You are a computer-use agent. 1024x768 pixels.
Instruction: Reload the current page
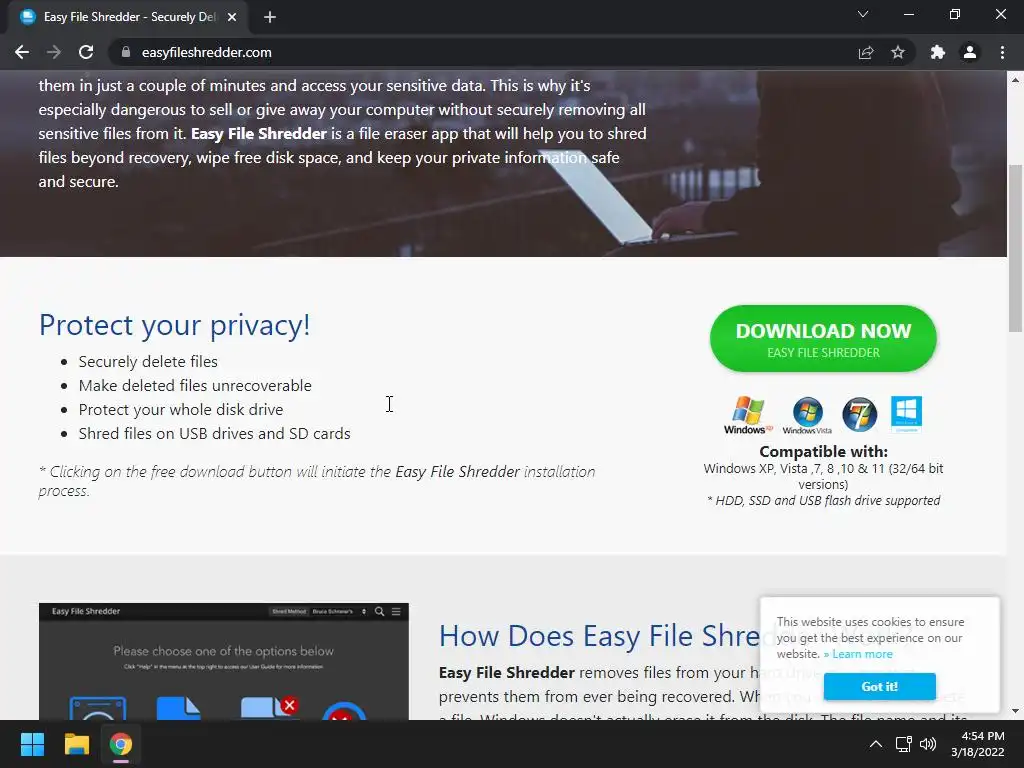click(x=86, y=52)
